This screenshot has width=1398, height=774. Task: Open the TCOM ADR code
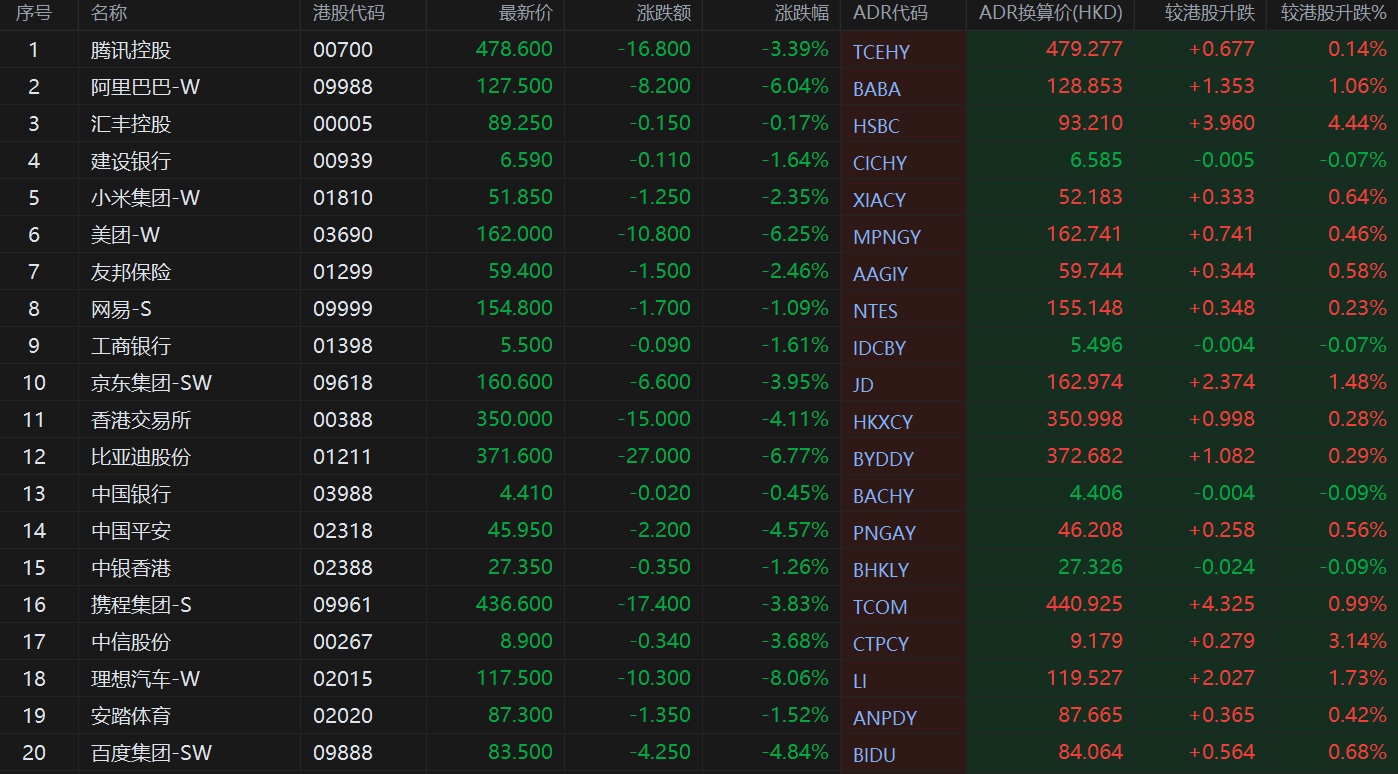pos(880,607)
